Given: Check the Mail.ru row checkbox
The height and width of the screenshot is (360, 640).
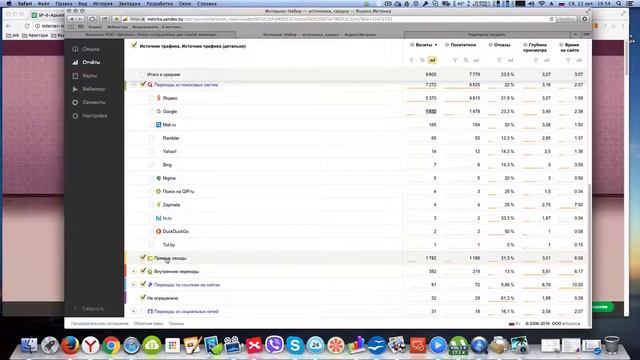Looking at the screenshot, I should click(151, 125).
